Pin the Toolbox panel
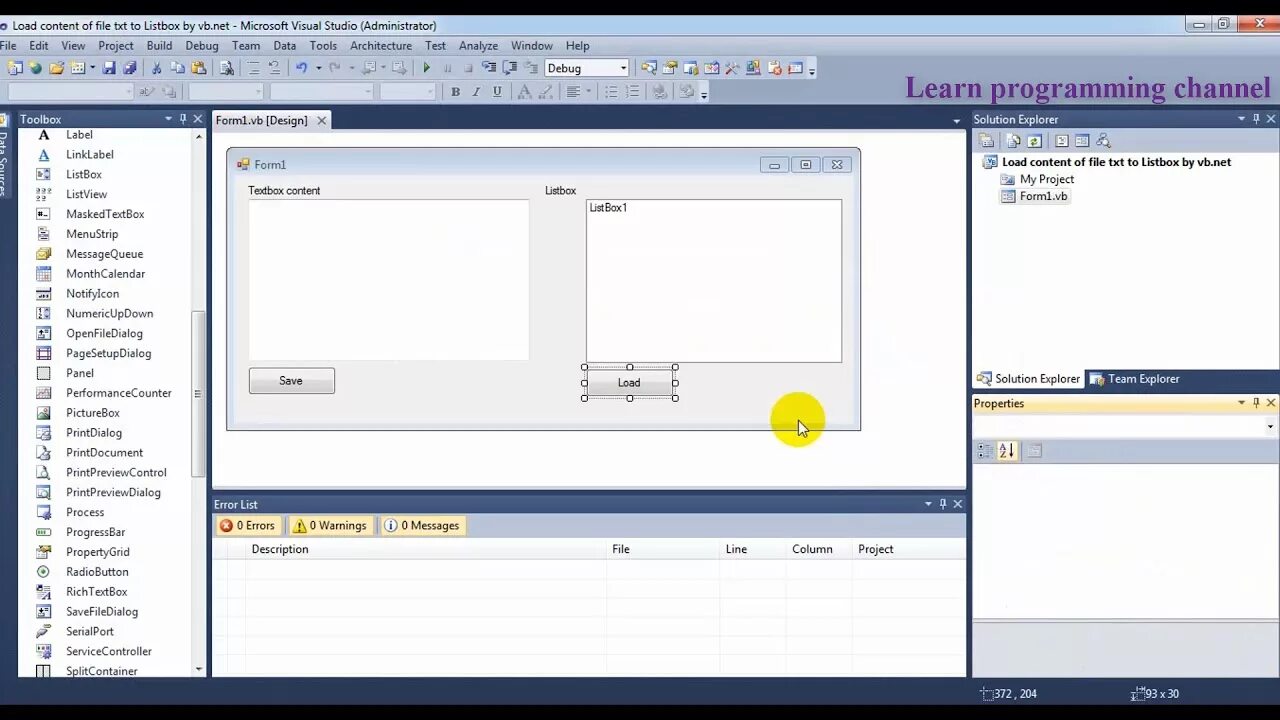Screen dimensions: 1280x720 tap(183, 119)
